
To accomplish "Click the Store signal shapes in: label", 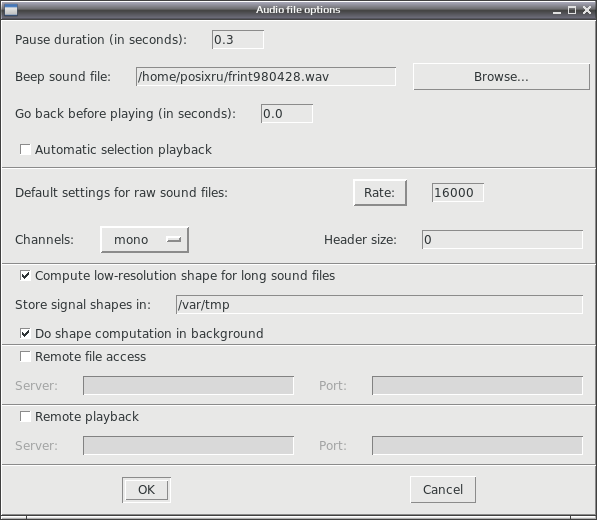I will [83, 305].
